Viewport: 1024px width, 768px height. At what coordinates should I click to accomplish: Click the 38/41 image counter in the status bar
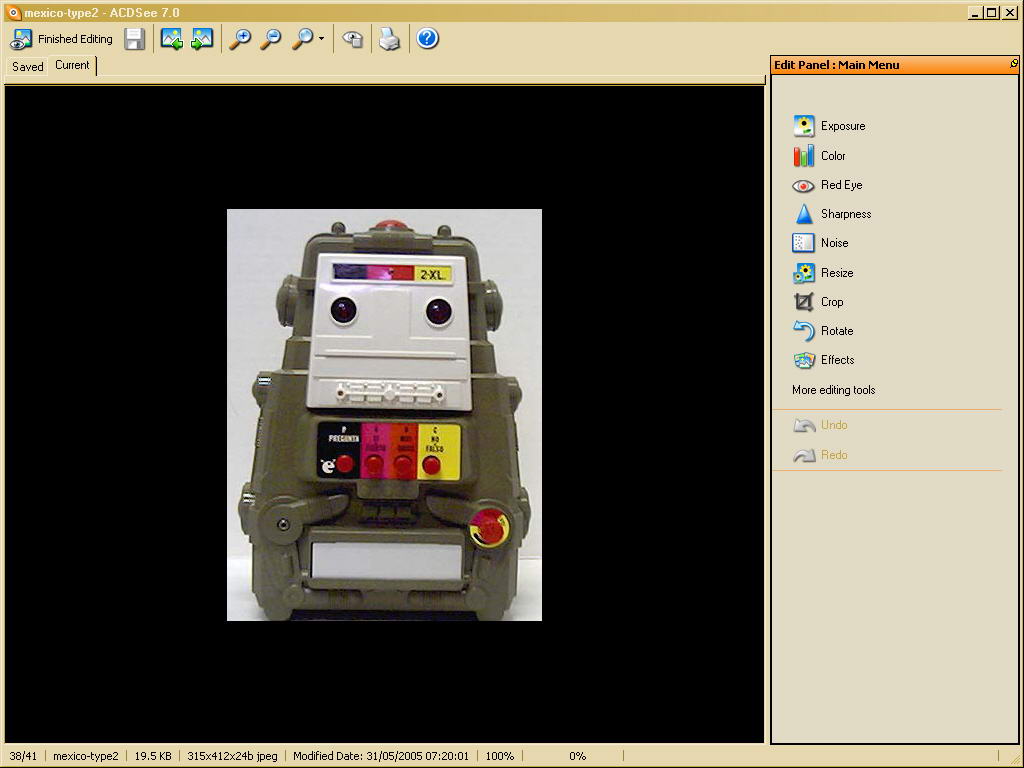(23, 756)
